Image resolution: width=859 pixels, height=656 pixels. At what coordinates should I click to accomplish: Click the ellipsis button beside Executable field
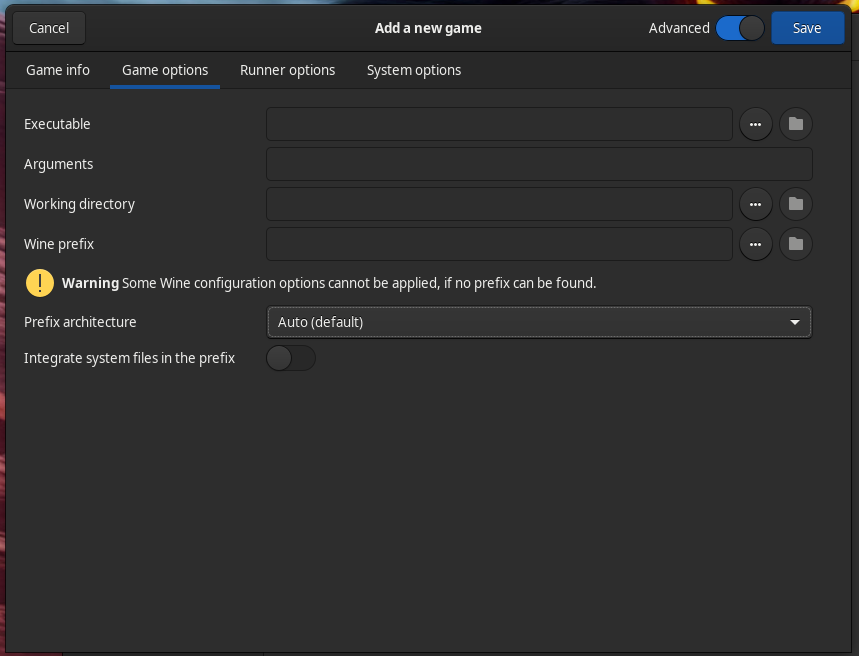[755, 124]
